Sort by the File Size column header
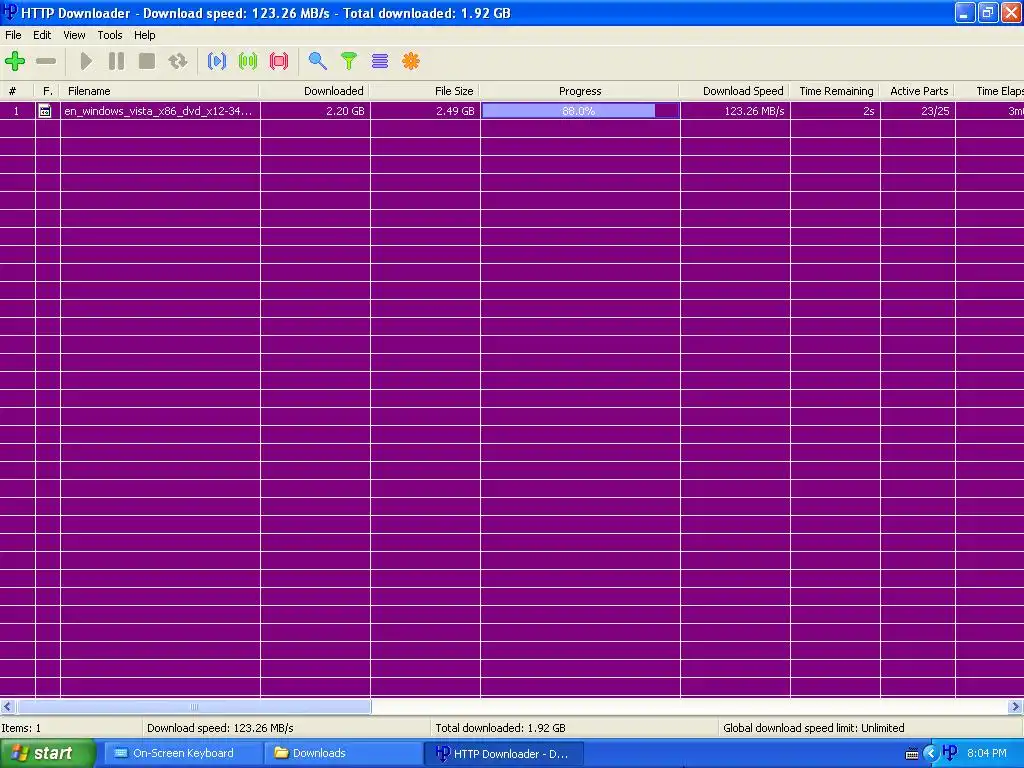Screen dimensions: 1024x768 424,91
